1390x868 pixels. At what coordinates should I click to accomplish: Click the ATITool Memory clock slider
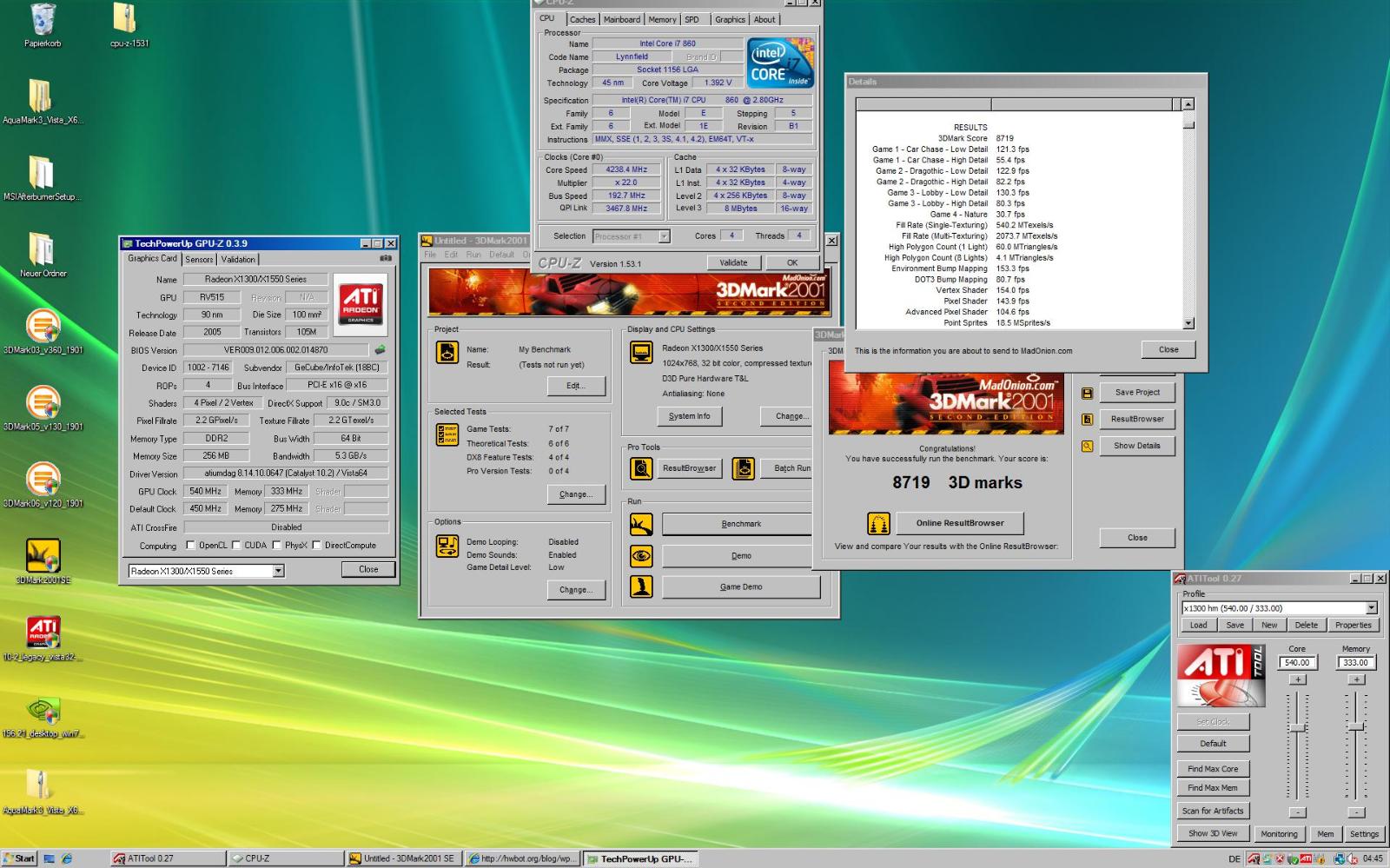point(1356,726)
